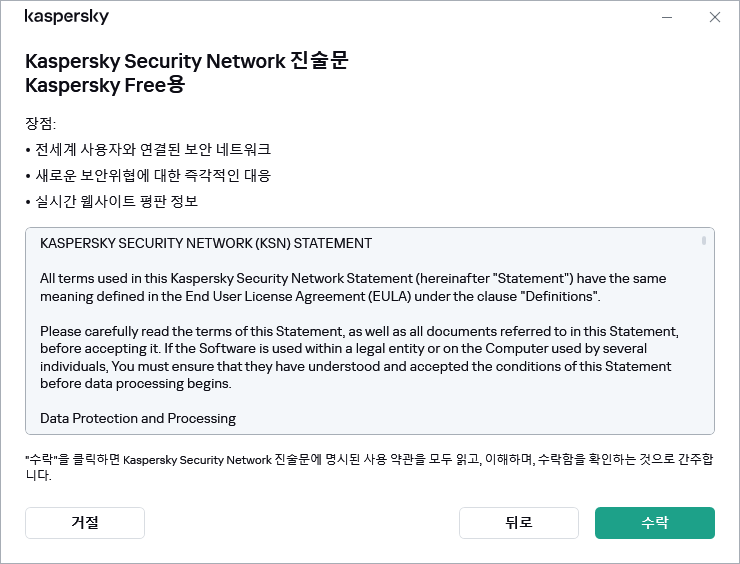Close the Kaspersky installer window
The image size is (740, 564).
coord(714,17)
